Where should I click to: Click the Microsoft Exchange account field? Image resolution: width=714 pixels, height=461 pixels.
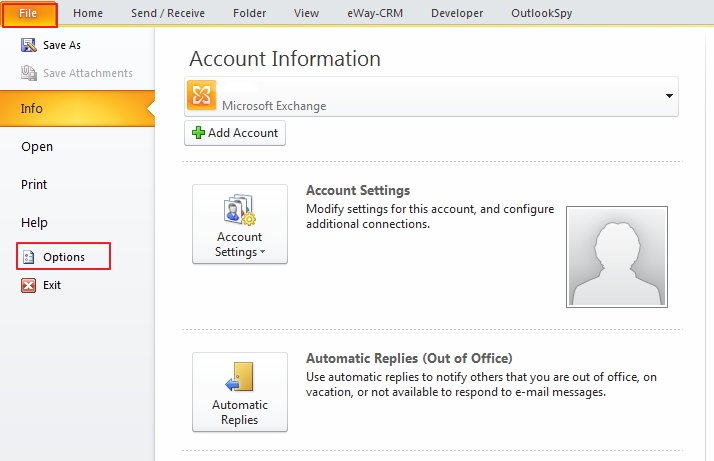point(431,97)
